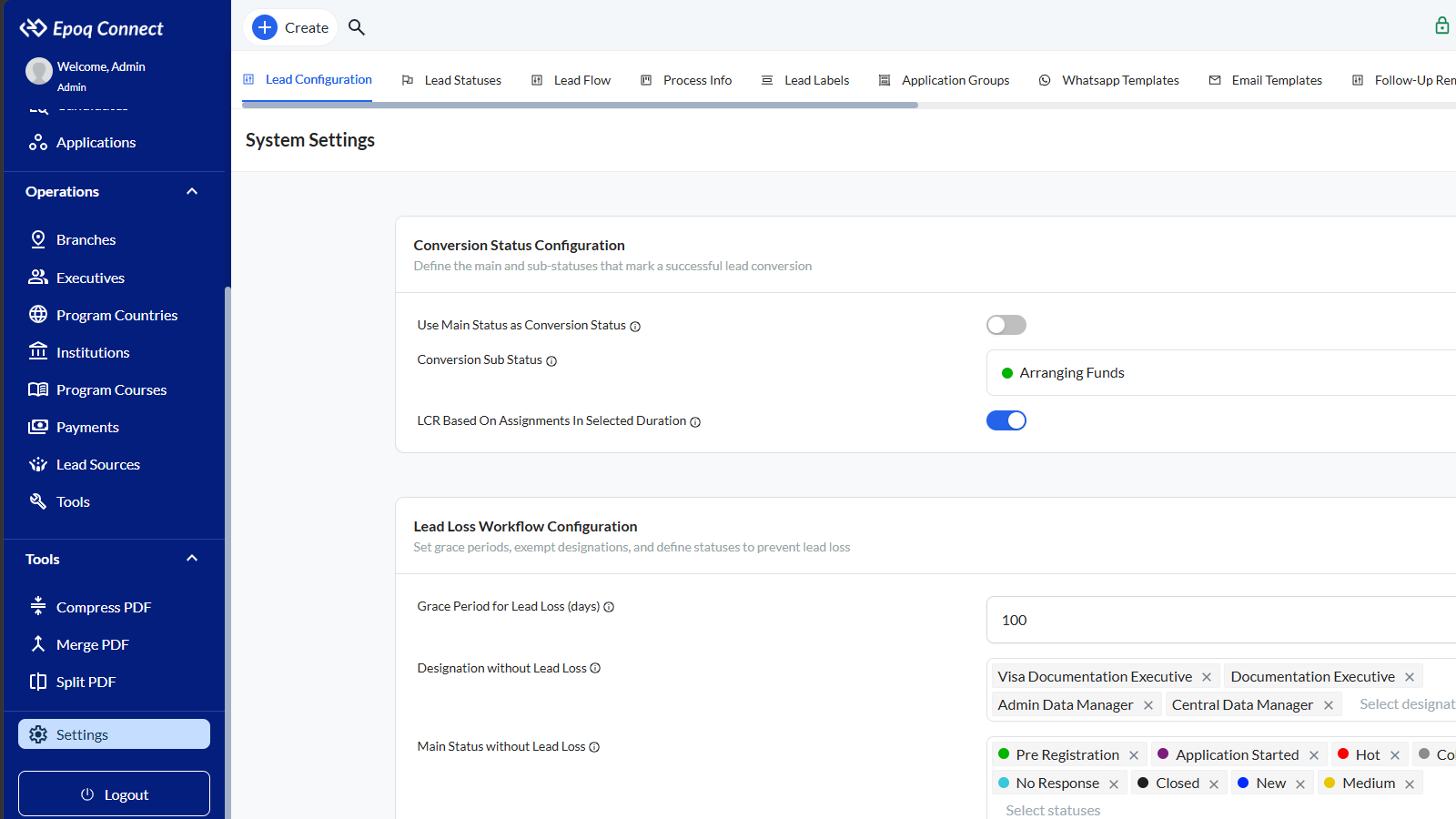Click the Create button label

coord(307,27)
